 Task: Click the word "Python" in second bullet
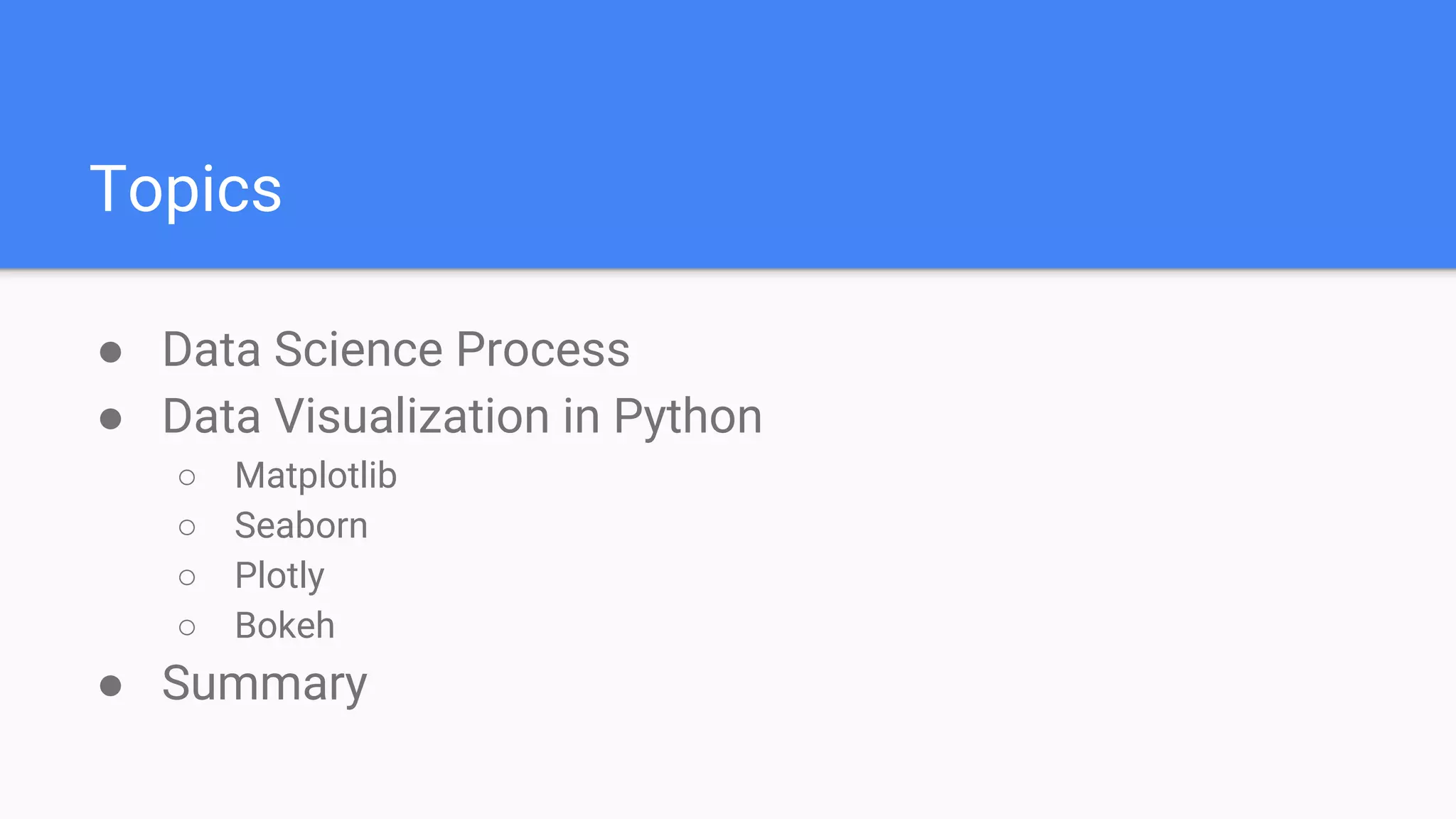coord(687,417)
